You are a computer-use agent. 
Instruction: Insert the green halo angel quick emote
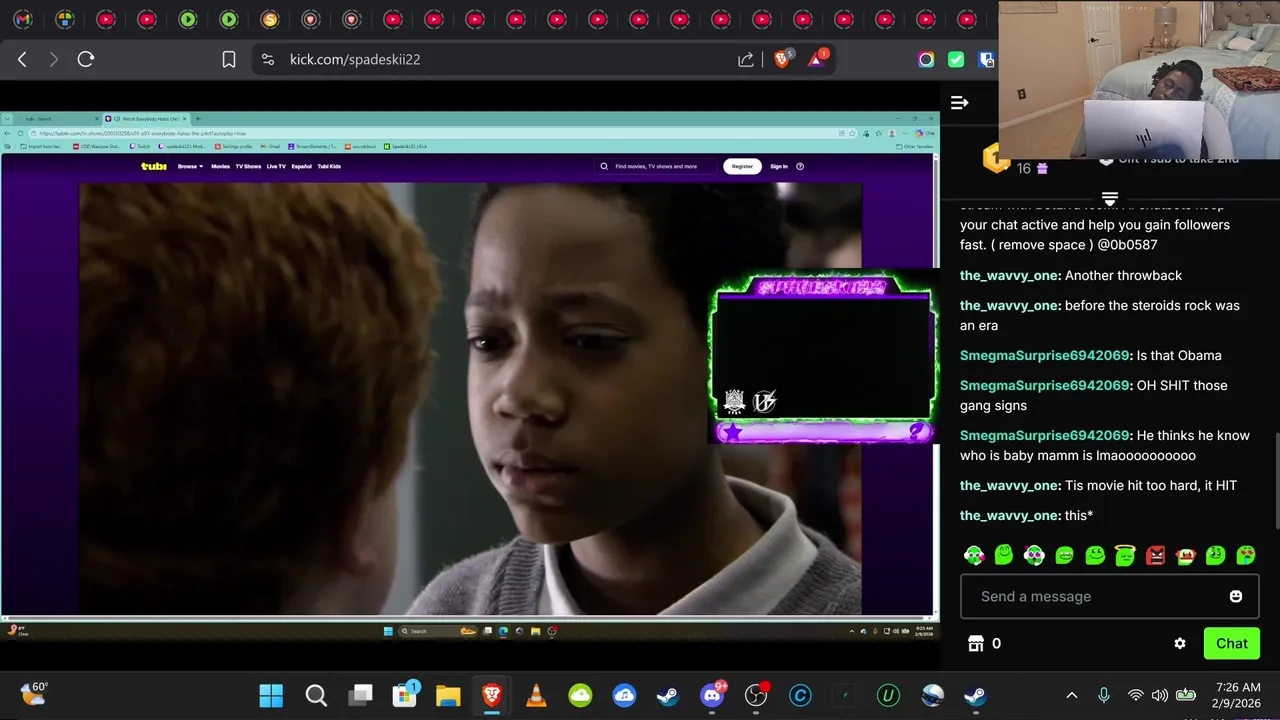1125,555
